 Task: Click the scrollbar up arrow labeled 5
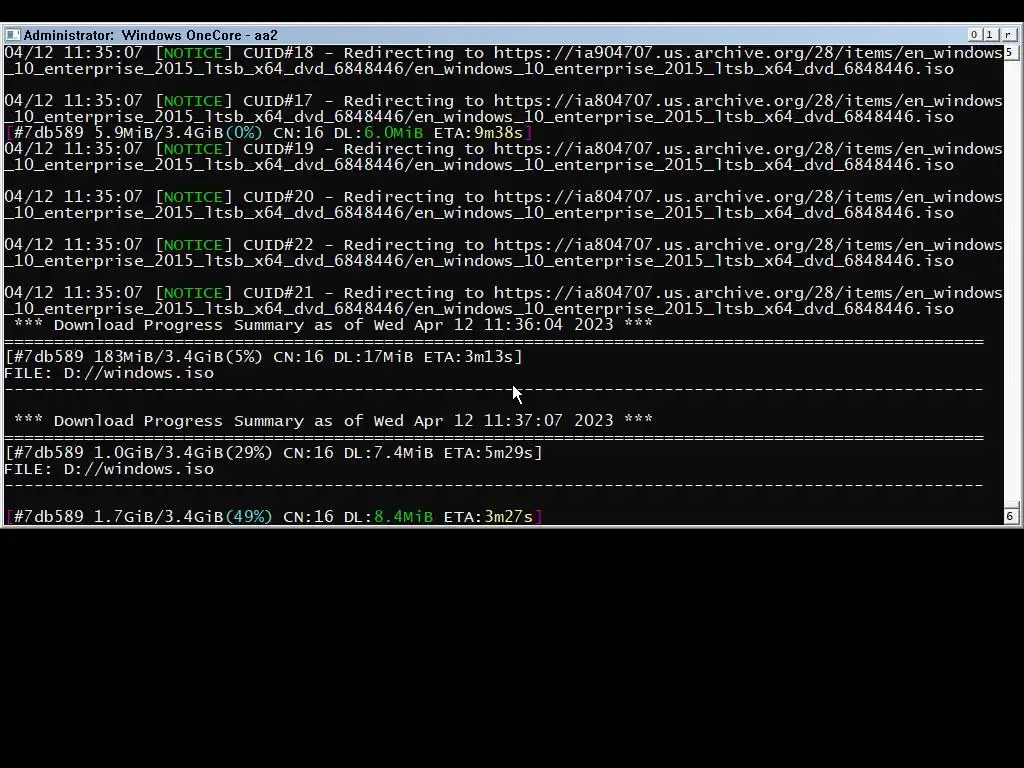click(x=1010, y=52)
